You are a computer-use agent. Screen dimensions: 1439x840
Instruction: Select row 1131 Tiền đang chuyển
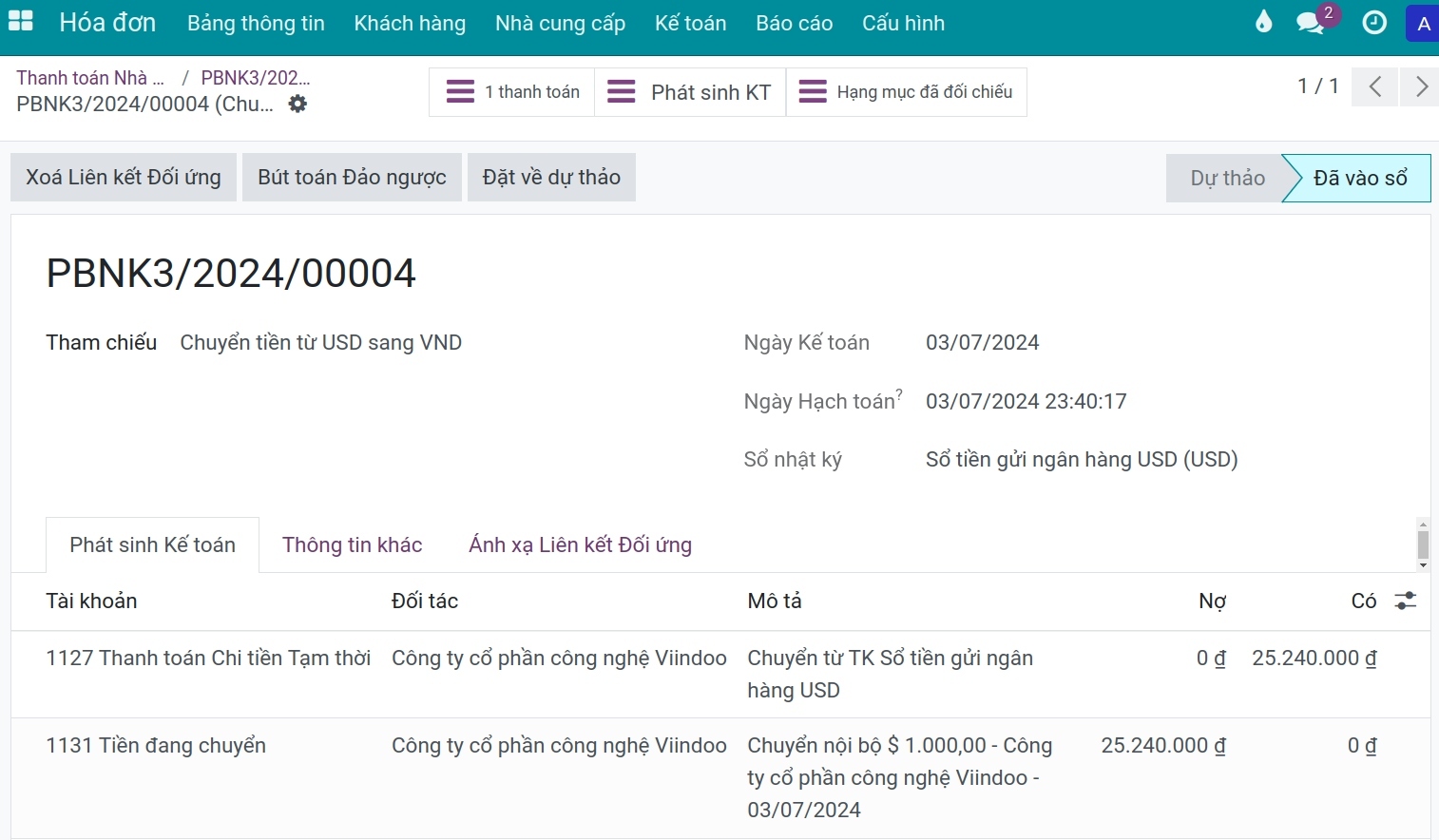click(720, 778)
